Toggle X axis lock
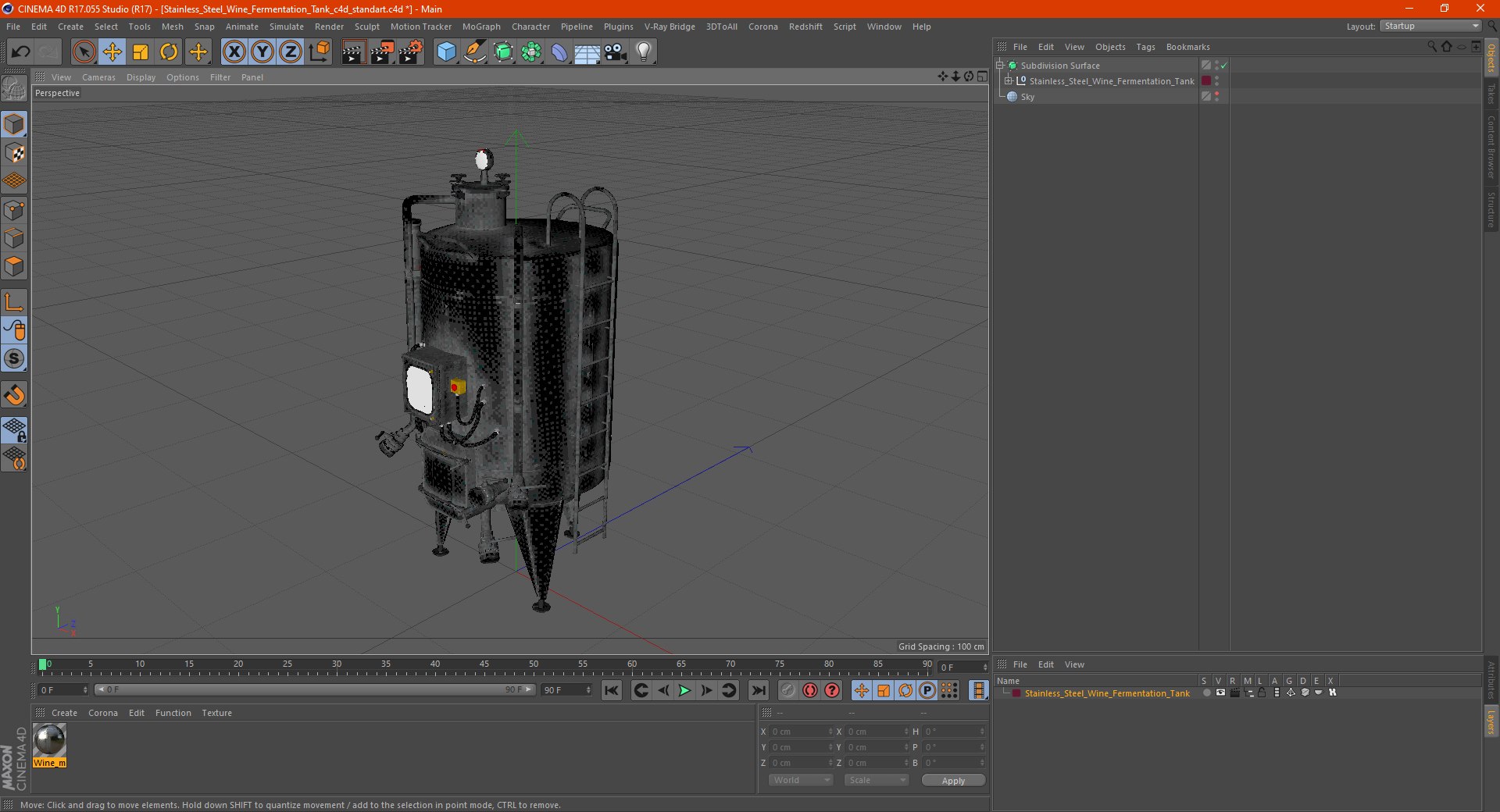Viewport: 1500px width, 812px height. tap(234, 52)
